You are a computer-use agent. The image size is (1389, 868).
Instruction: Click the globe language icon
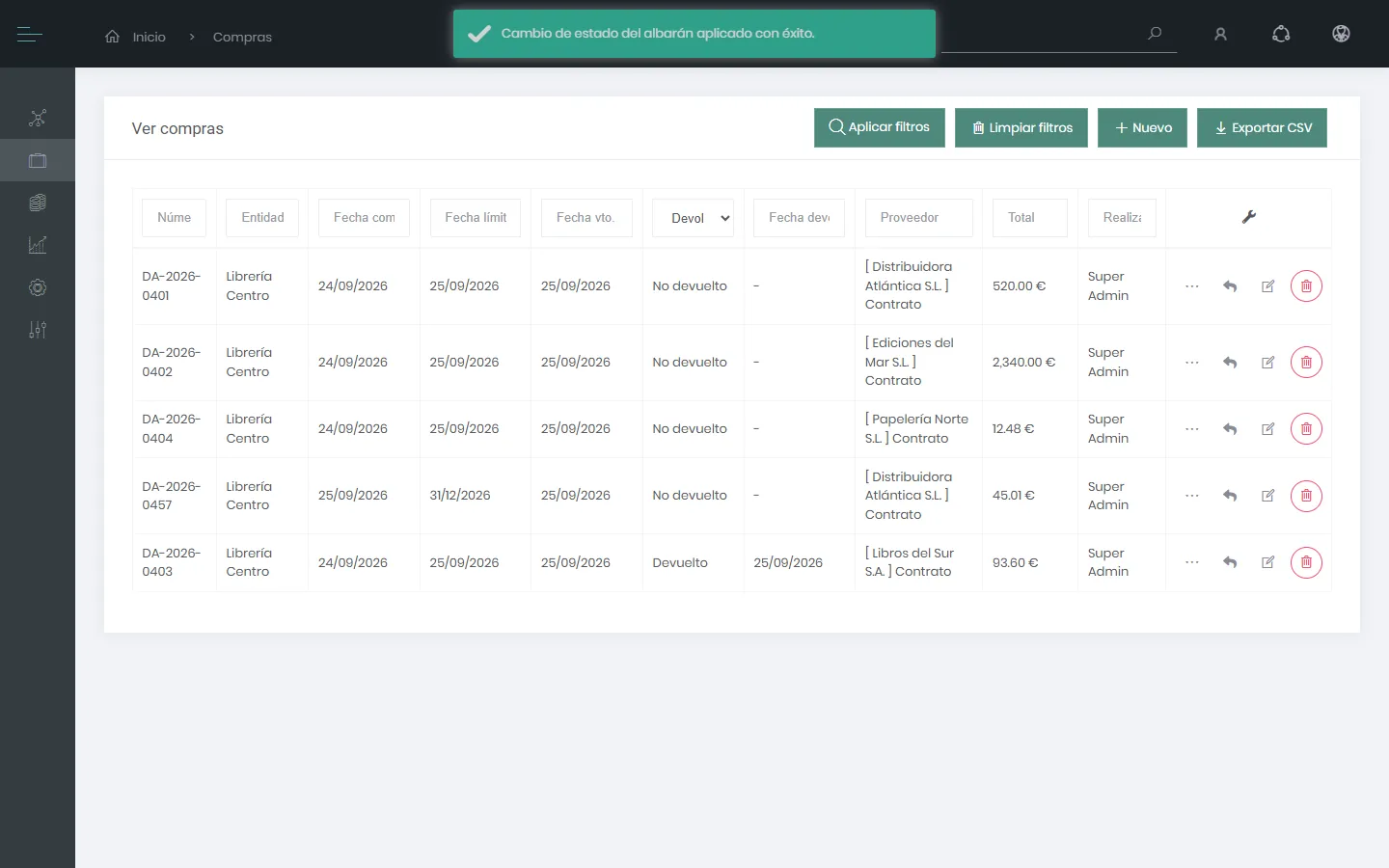click(1341, 35)
